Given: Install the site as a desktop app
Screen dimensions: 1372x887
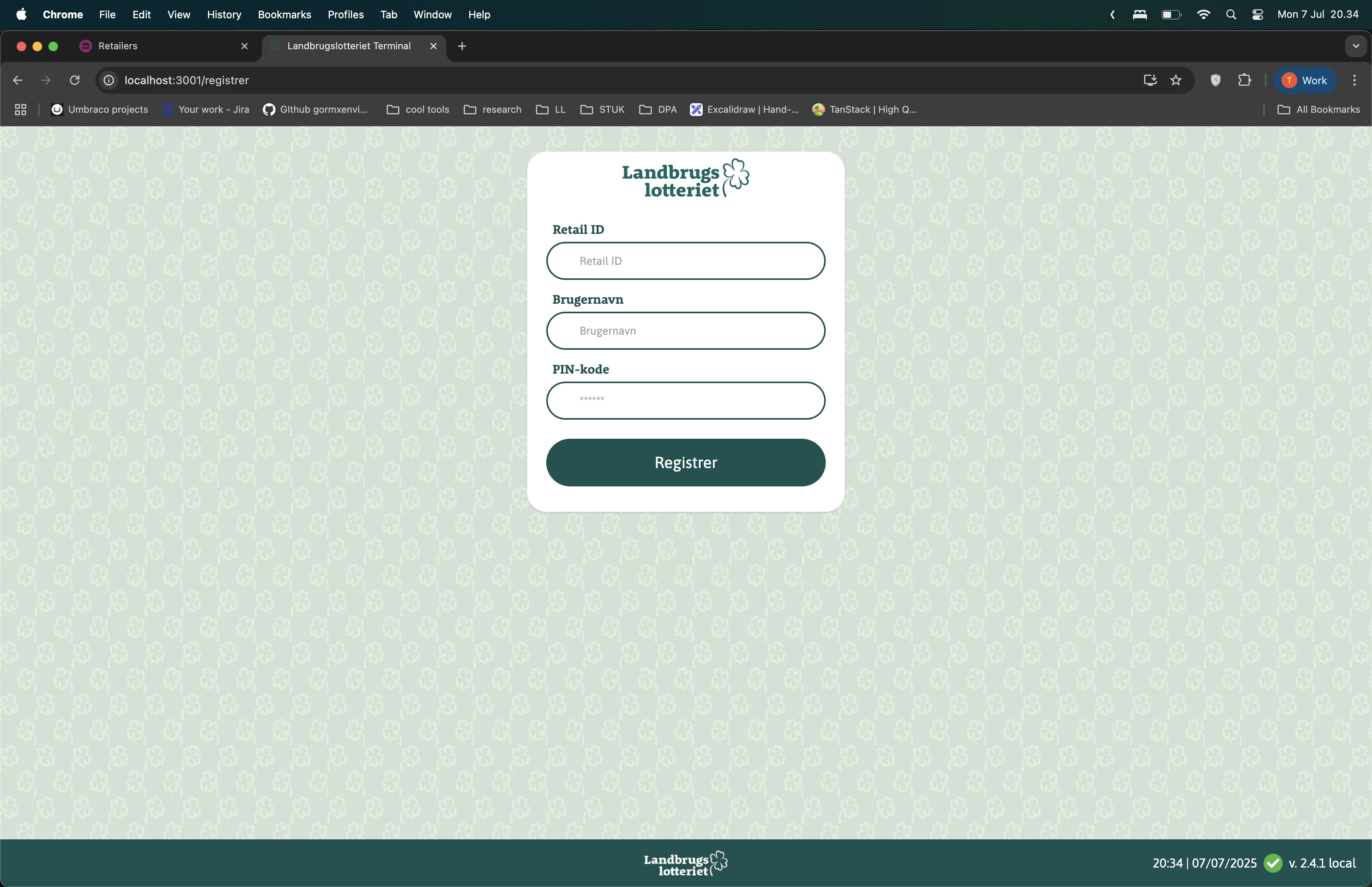Looking at the screenshot, I should [x=1149, y=80].
